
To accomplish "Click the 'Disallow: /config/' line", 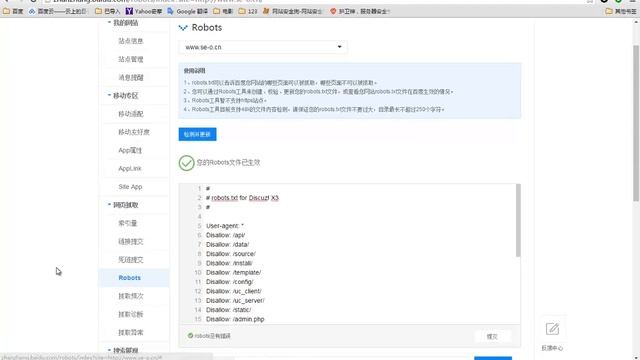I will click(x=229, y=282).
